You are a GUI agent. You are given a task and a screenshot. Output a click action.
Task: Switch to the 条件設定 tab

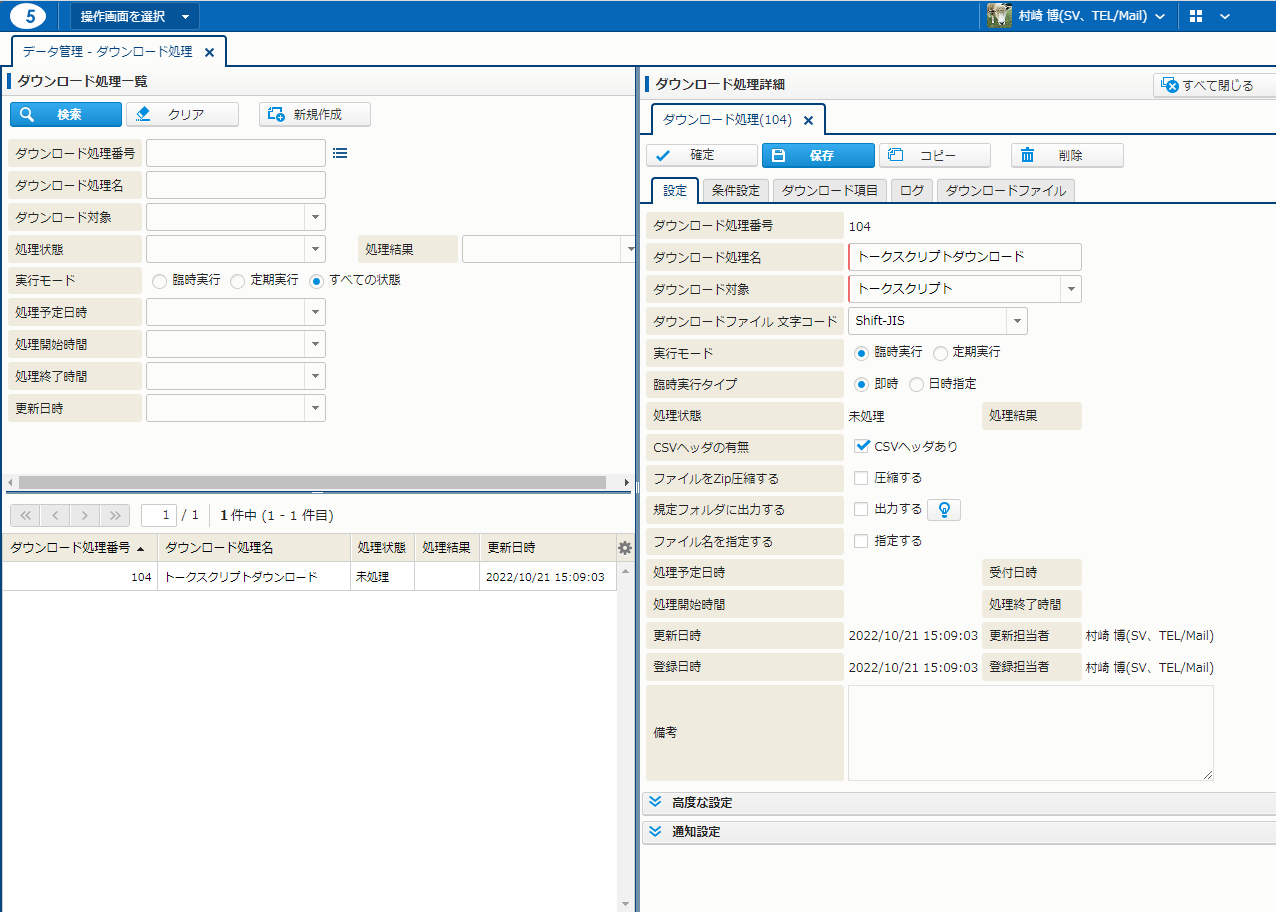736,190
